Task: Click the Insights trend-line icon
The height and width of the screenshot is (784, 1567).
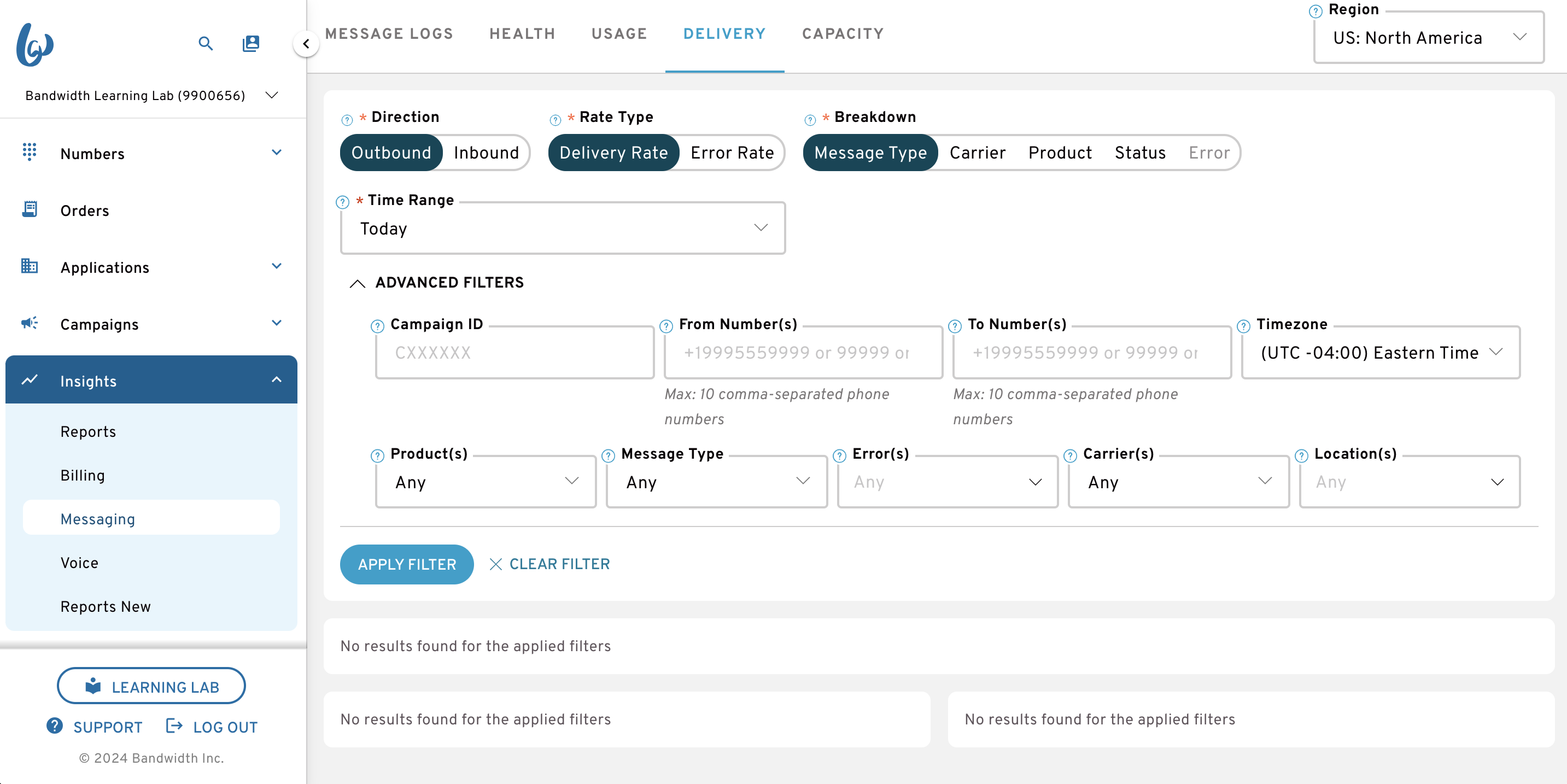Action: pyautogui.click(x=29, y=380)
